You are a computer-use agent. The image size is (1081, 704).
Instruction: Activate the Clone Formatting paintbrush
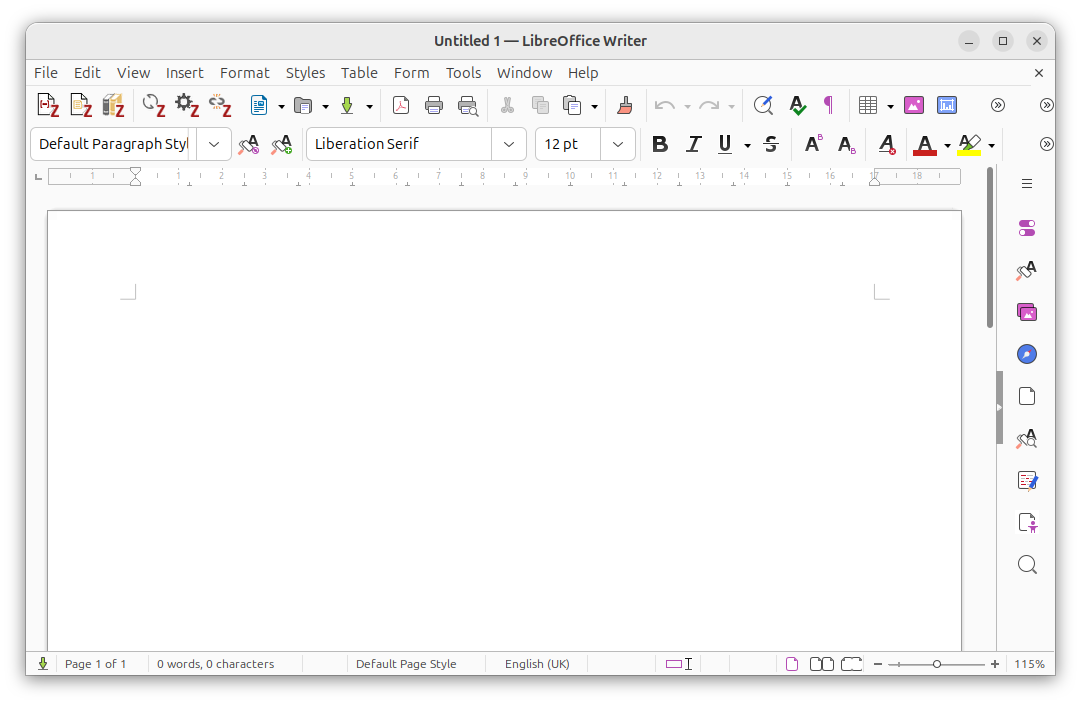tap(625, 105)
